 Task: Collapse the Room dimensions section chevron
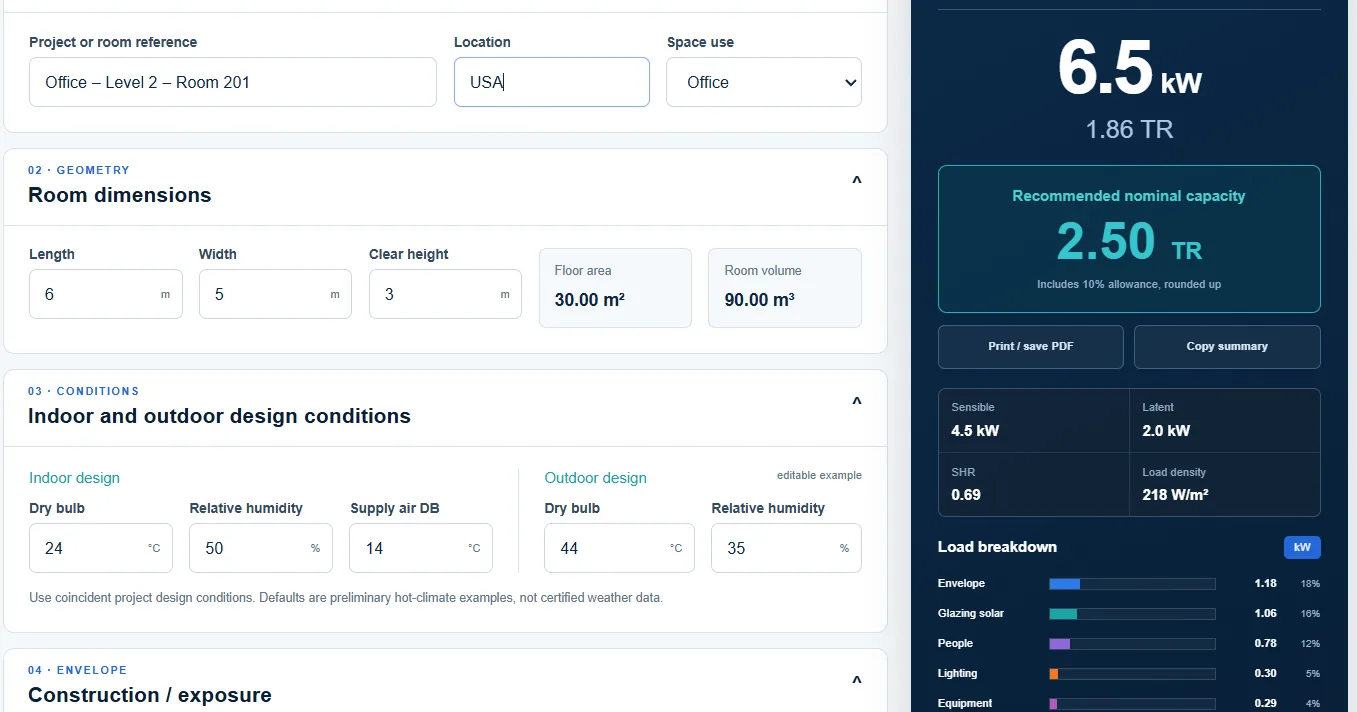click(x=856, y=183)
